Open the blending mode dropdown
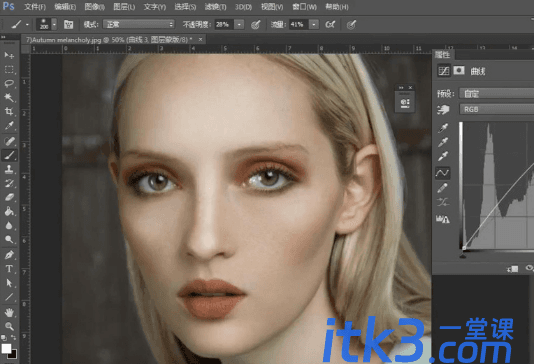Viewport: 534px width, 364px height. tap(138, 25)
